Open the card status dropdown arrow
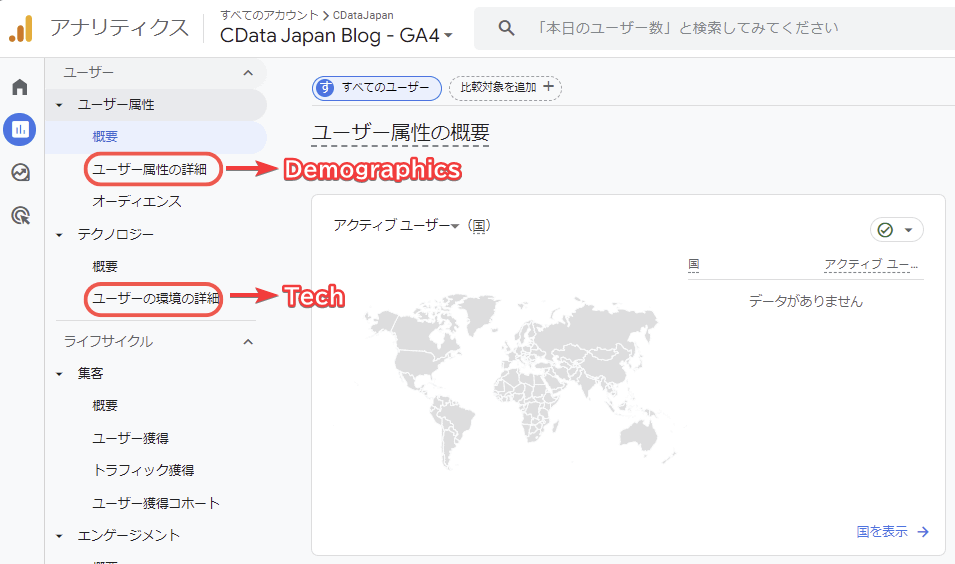 [908, 230]
